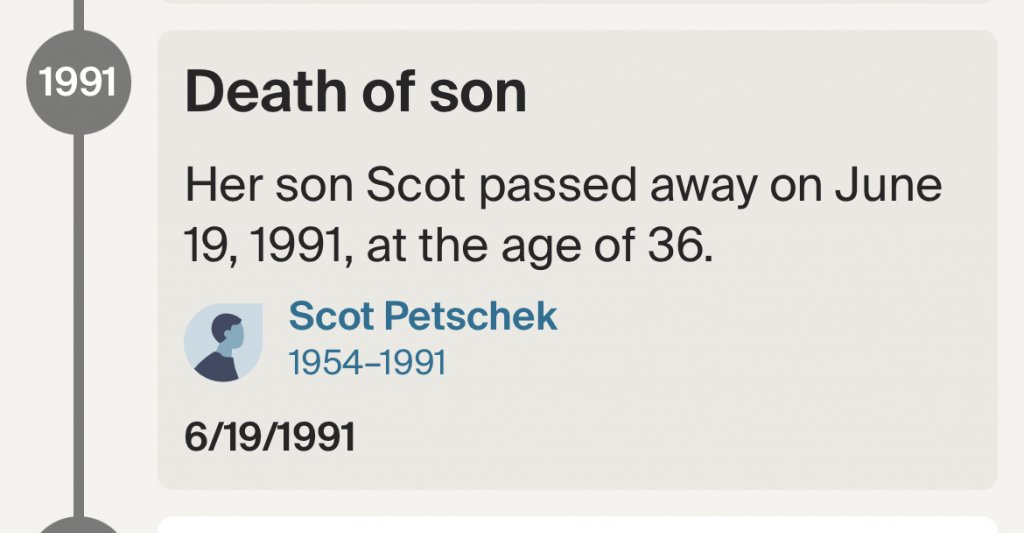Open the next event card at bottom
The width and height of the screenshot is (1024, 533).
(x=577, y=525)
